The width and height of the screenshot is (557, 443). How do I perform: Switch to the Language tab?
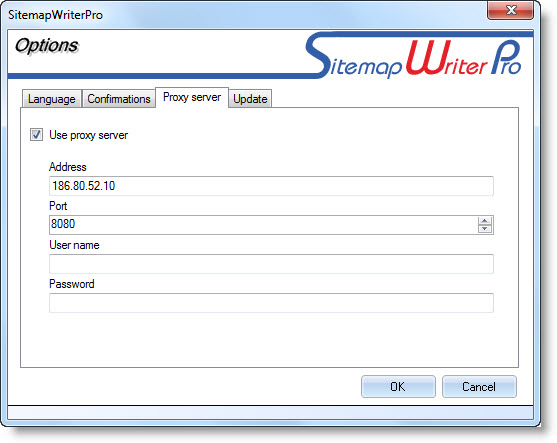pos(52,98)
